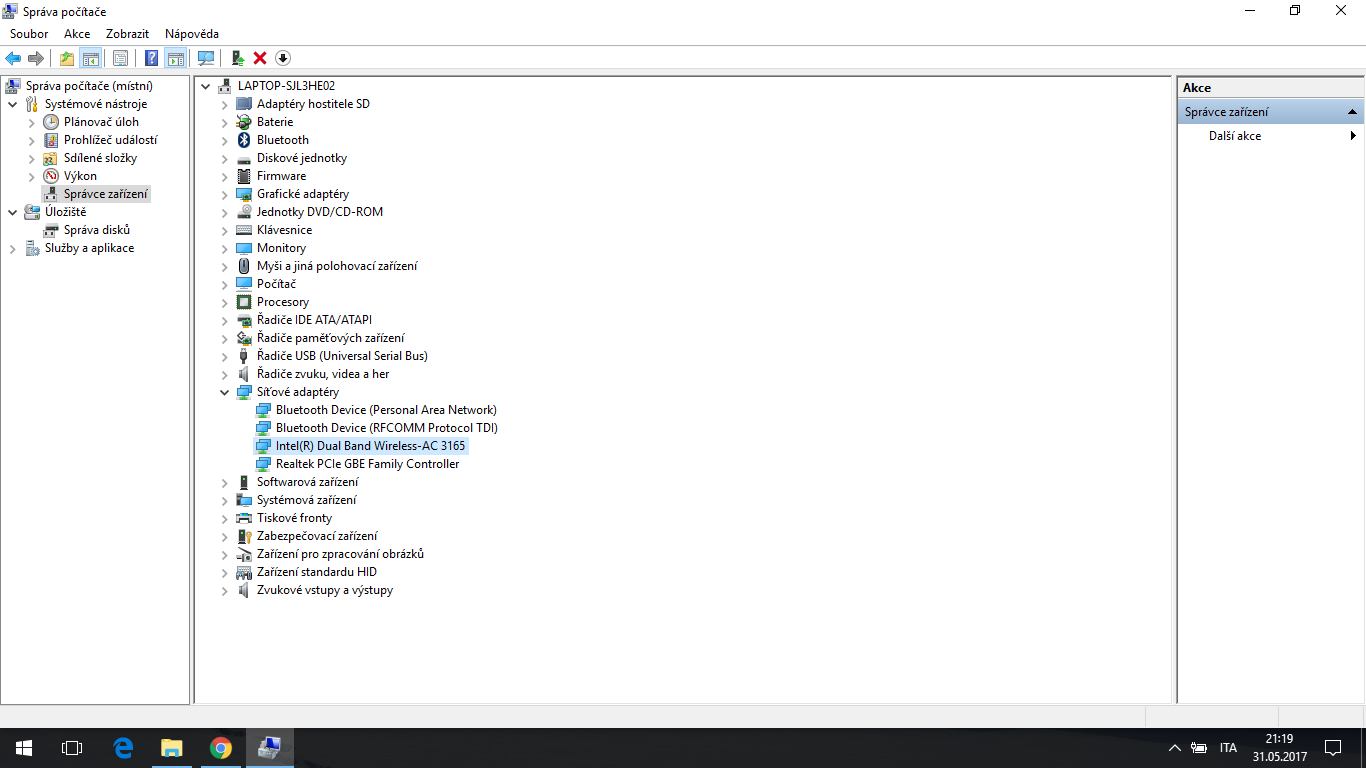Open the Akce menu
1366x768 pixels.
pyautogui.click(x=77, y=34)
